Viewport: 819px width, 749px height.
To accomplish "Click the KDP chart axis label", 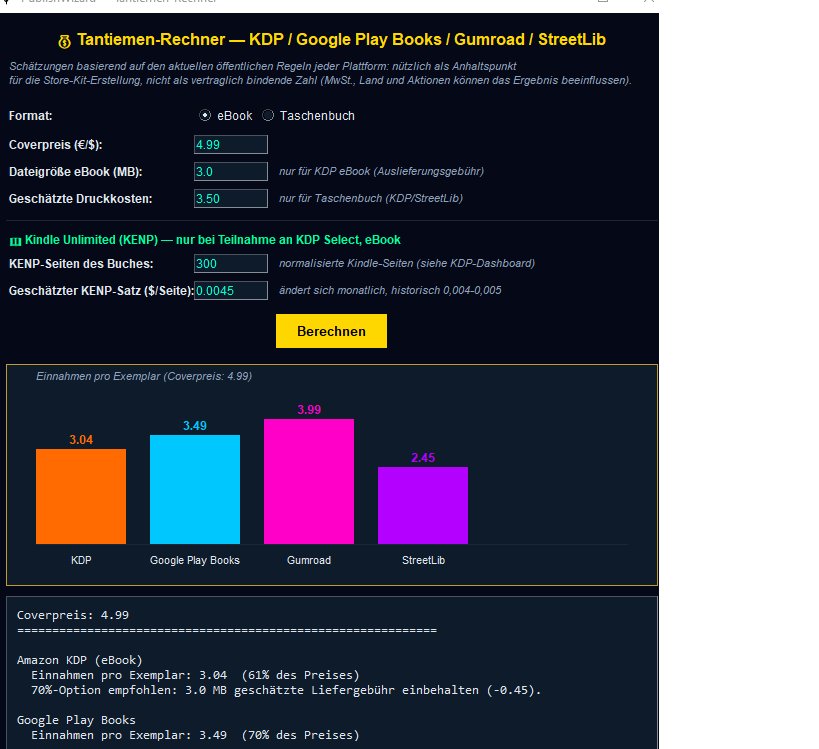I will [x=81, y=560].
